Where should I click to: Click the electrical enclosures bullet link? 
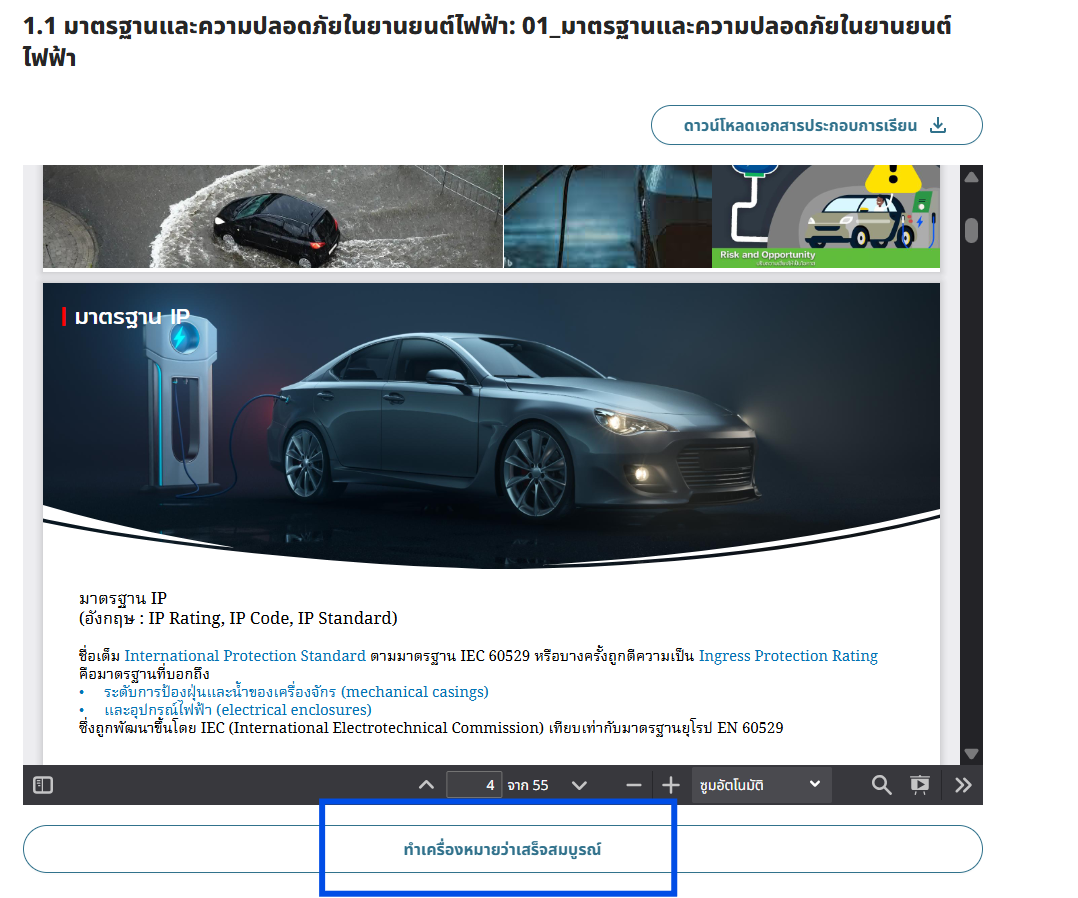click(x=238, y=710)
